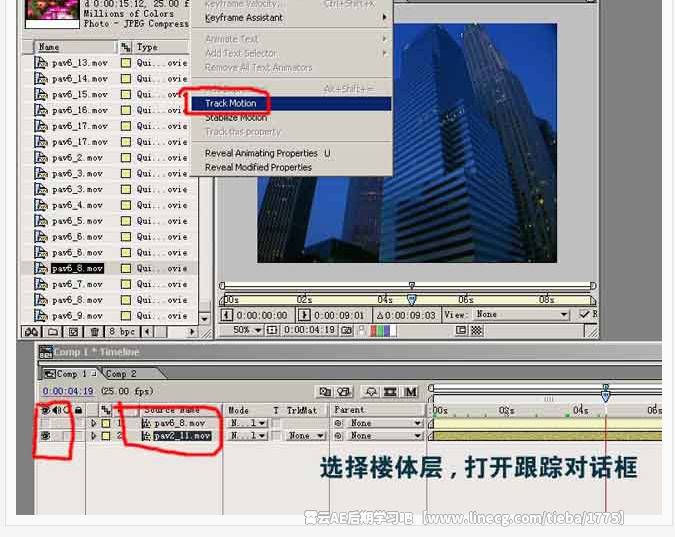Click the RGB channel display swatch
The height and width of the screenshot is (537, 675).
coord(383,330)
